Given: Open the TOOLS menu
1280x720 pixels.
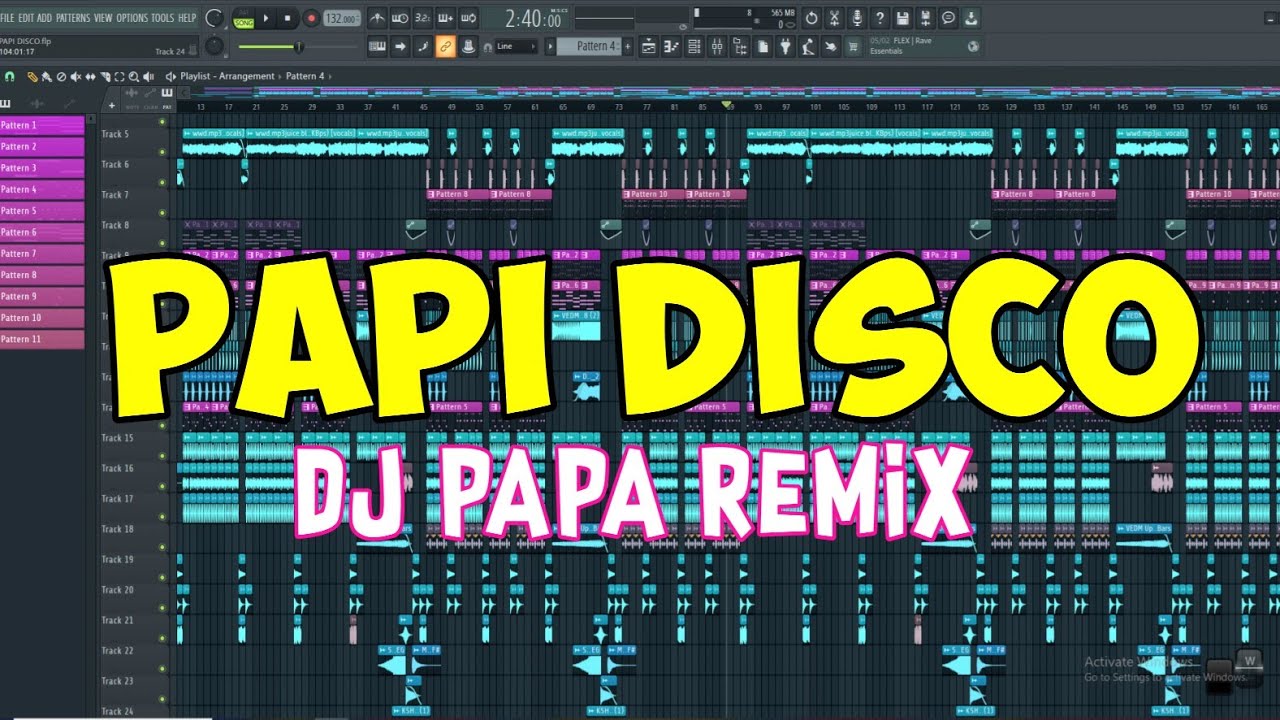Looking at the screenshot, I should (163, 18).
